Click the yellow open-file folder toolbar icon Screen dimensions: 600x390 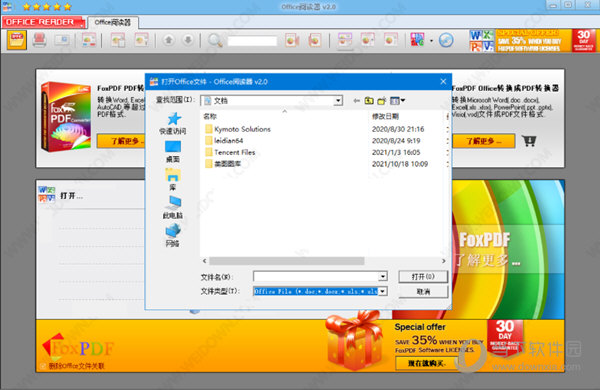point(17,40)
